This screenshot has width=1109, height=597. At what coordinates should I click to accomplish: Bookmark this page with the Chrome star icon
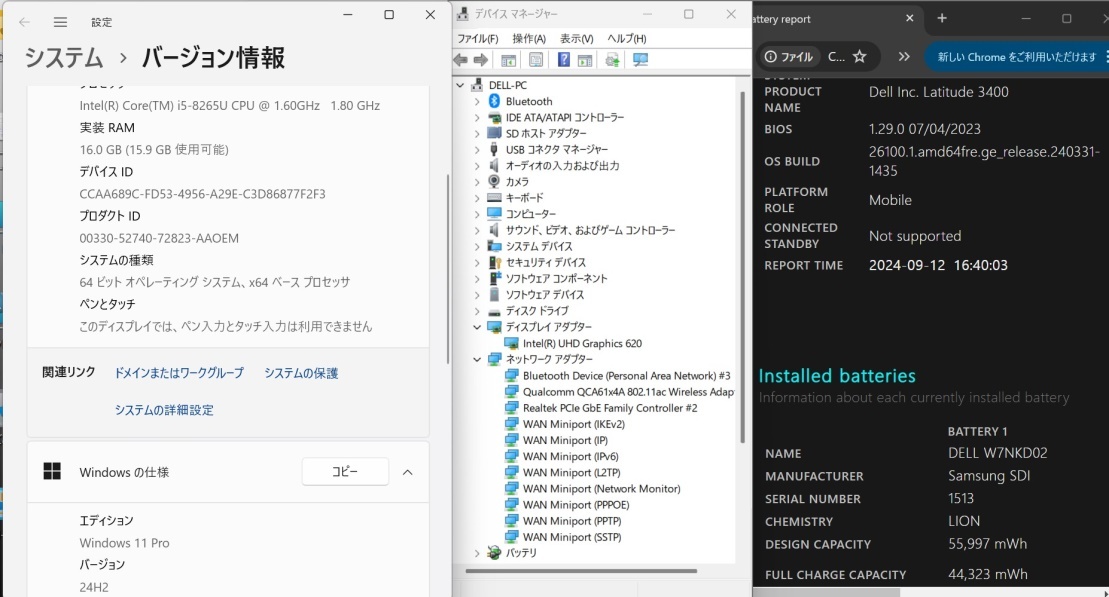[859, 57]
